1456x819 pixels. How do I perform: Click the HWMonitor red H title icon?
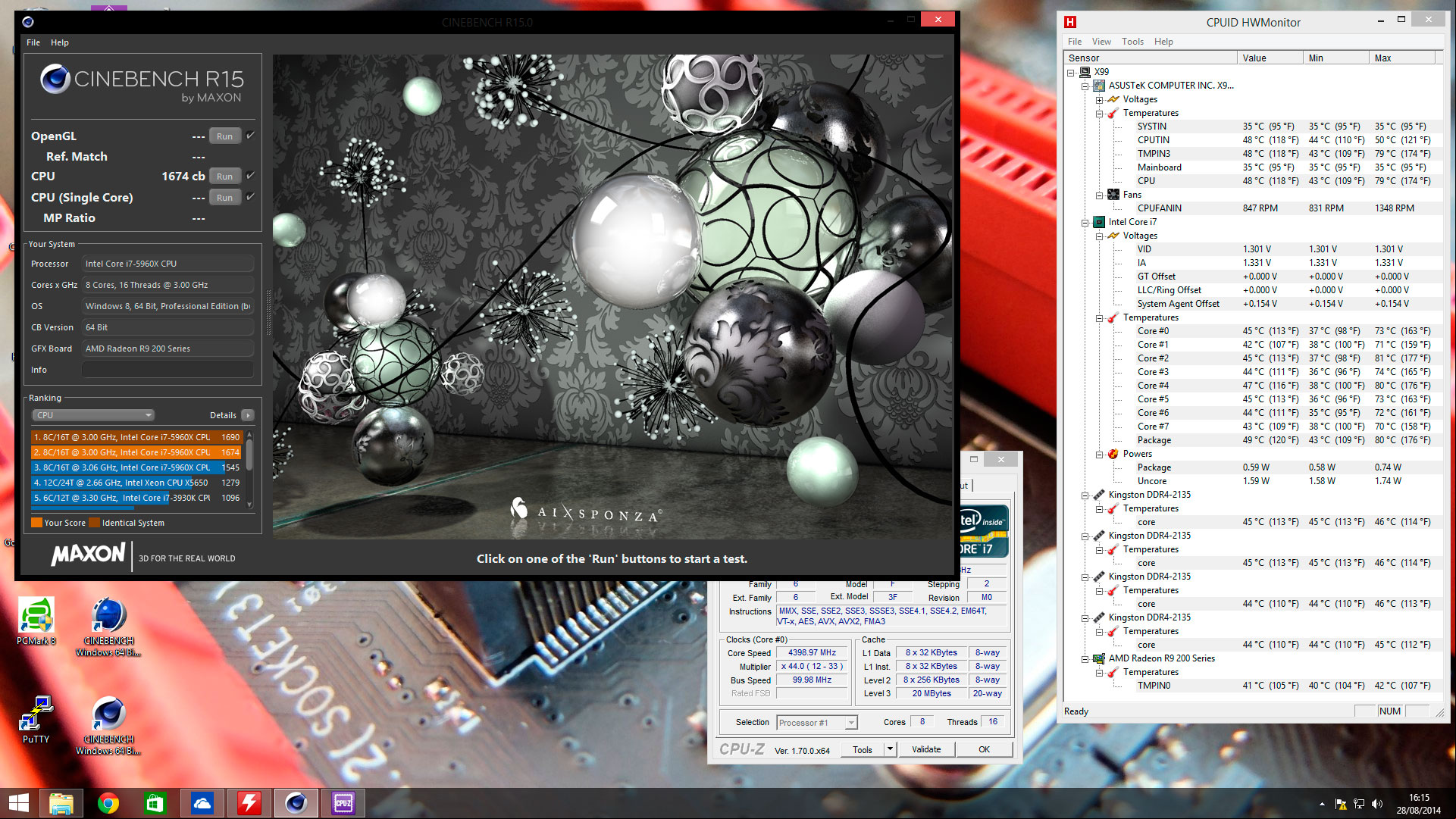point(1070,22)
